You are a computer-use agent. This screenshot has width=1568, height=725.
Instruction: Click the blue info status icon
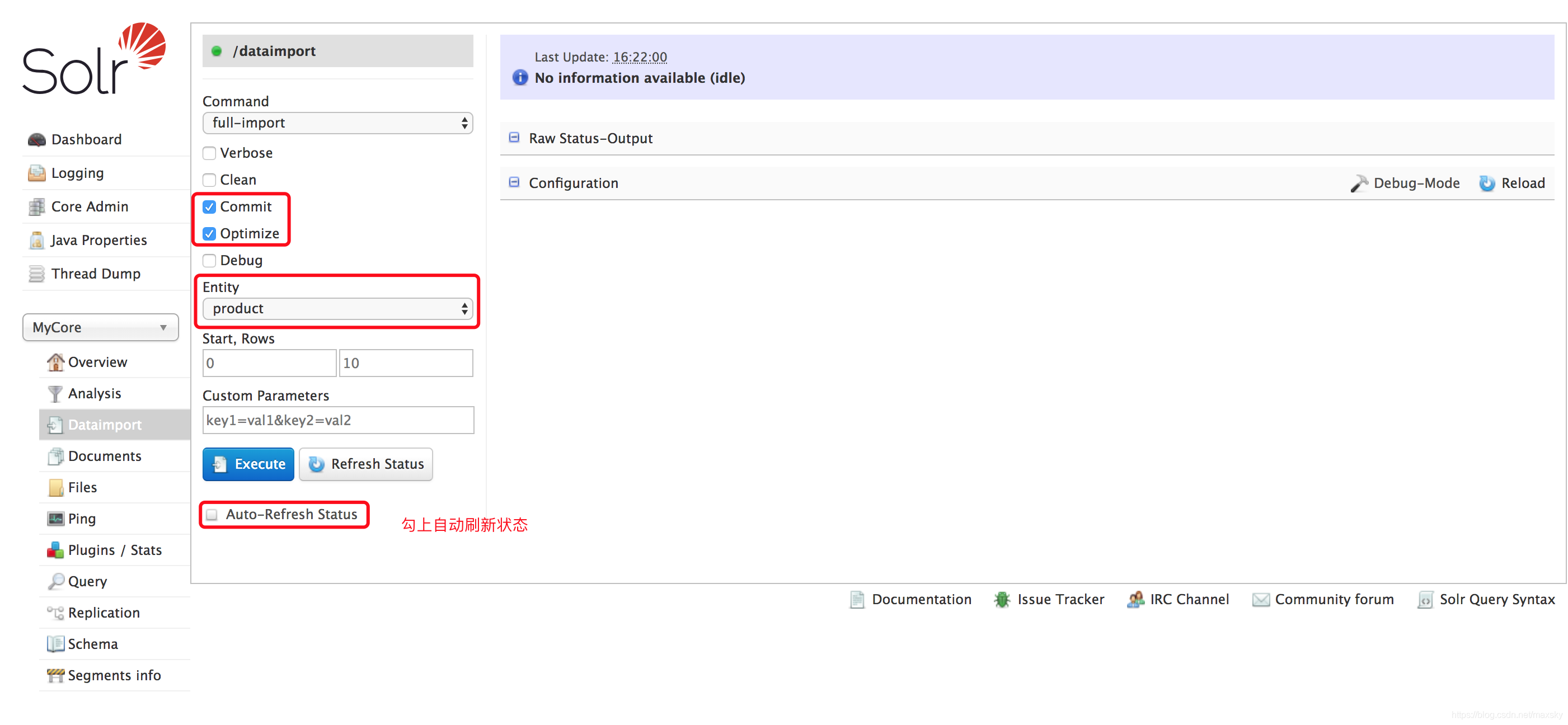click(x=520, y=77)
